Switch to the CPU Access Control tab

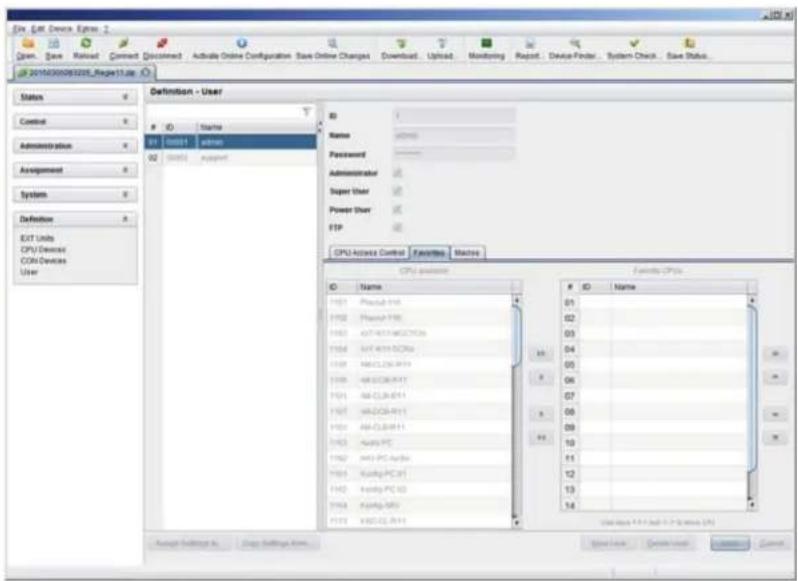(370, 252)
